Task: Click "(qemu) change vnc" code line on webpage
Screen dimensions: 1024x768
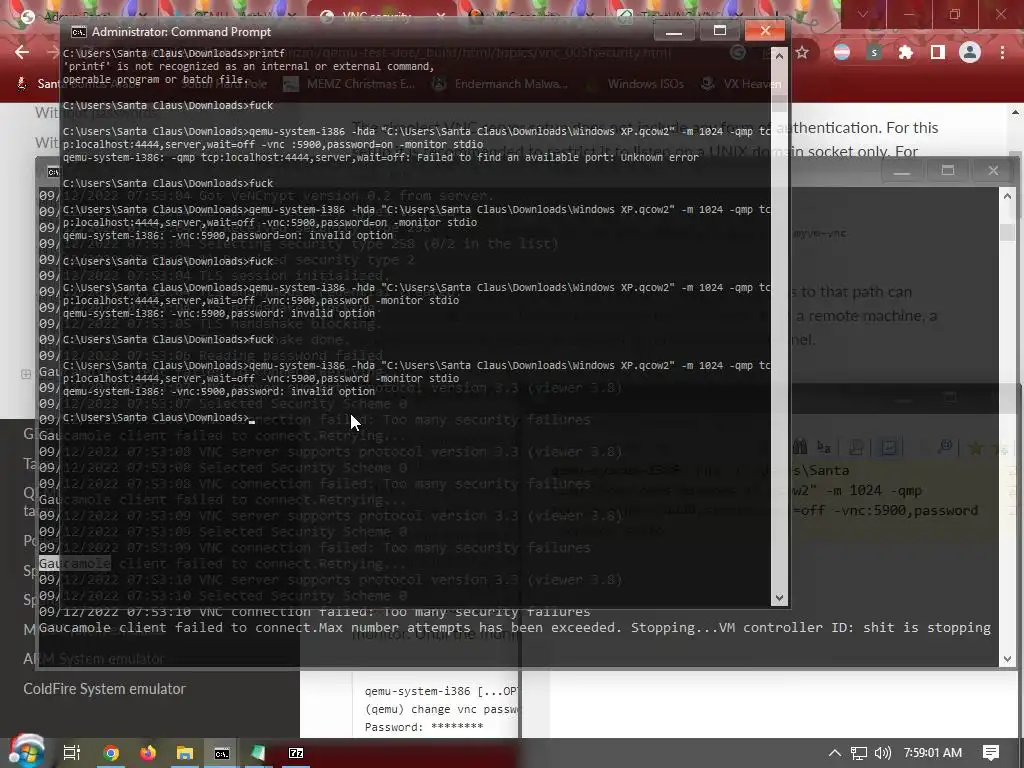Action: point(441,709)
